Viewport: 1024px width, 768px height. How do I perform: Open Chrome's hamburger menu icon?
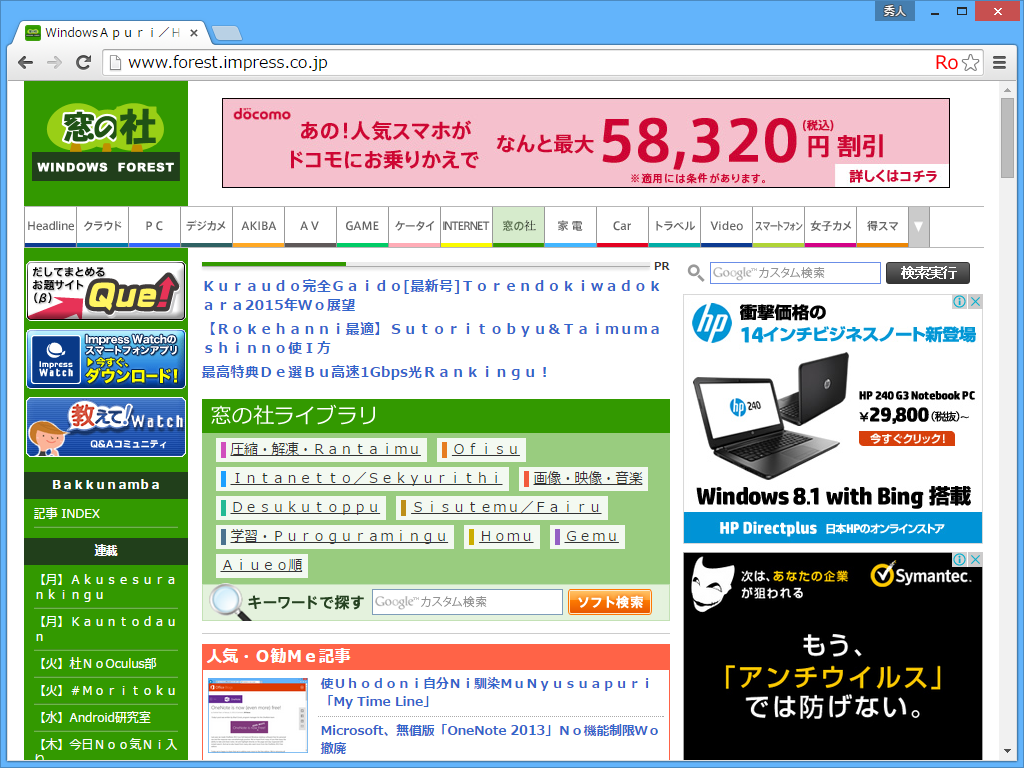(x=999, y=62)
